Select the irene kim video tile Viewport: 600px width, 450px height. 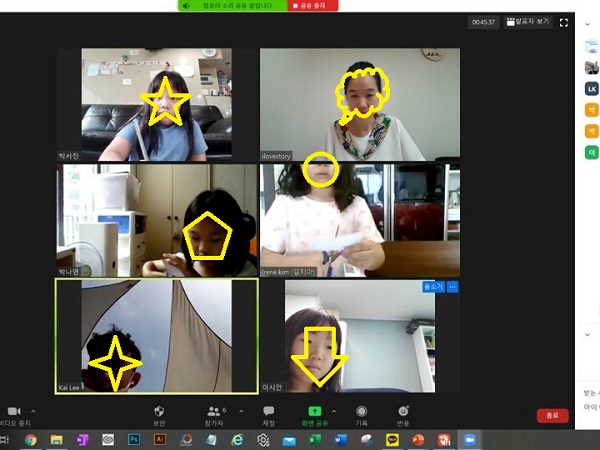point(360,221)
